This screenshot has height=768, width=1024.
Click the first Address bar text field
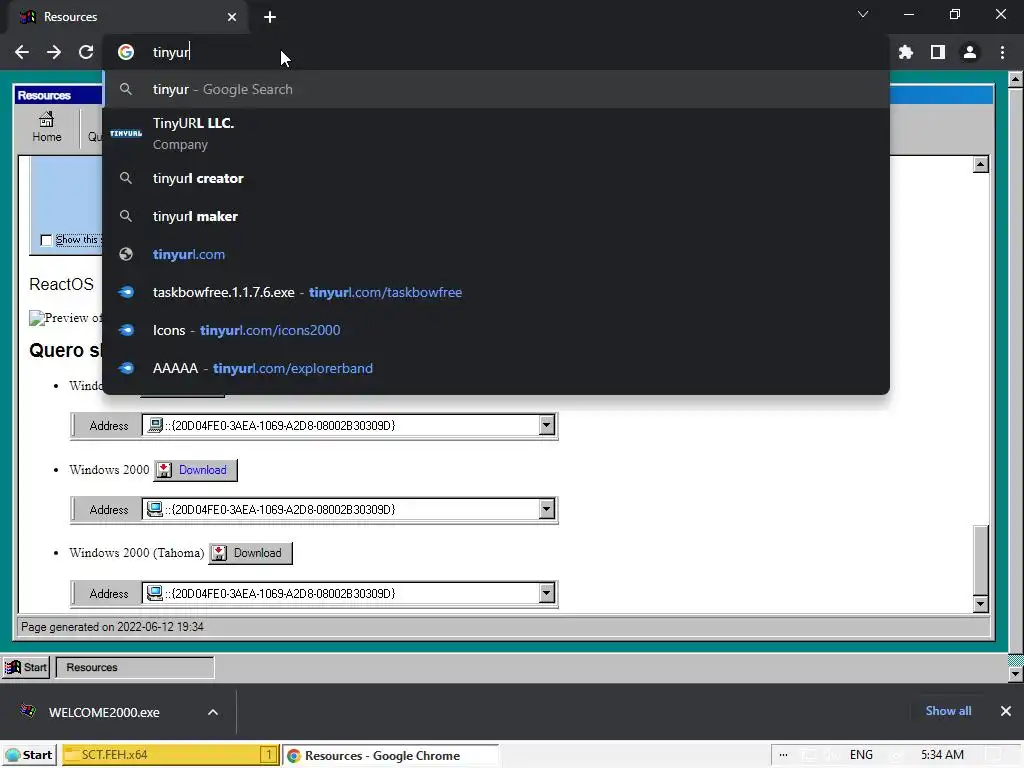point(340,426)
